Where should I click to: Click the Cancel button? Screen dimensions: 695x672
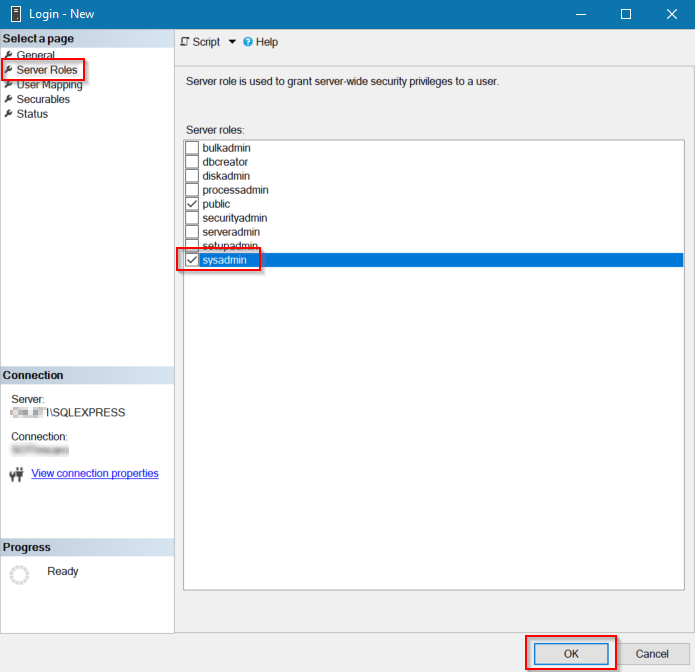click(652, 653)
